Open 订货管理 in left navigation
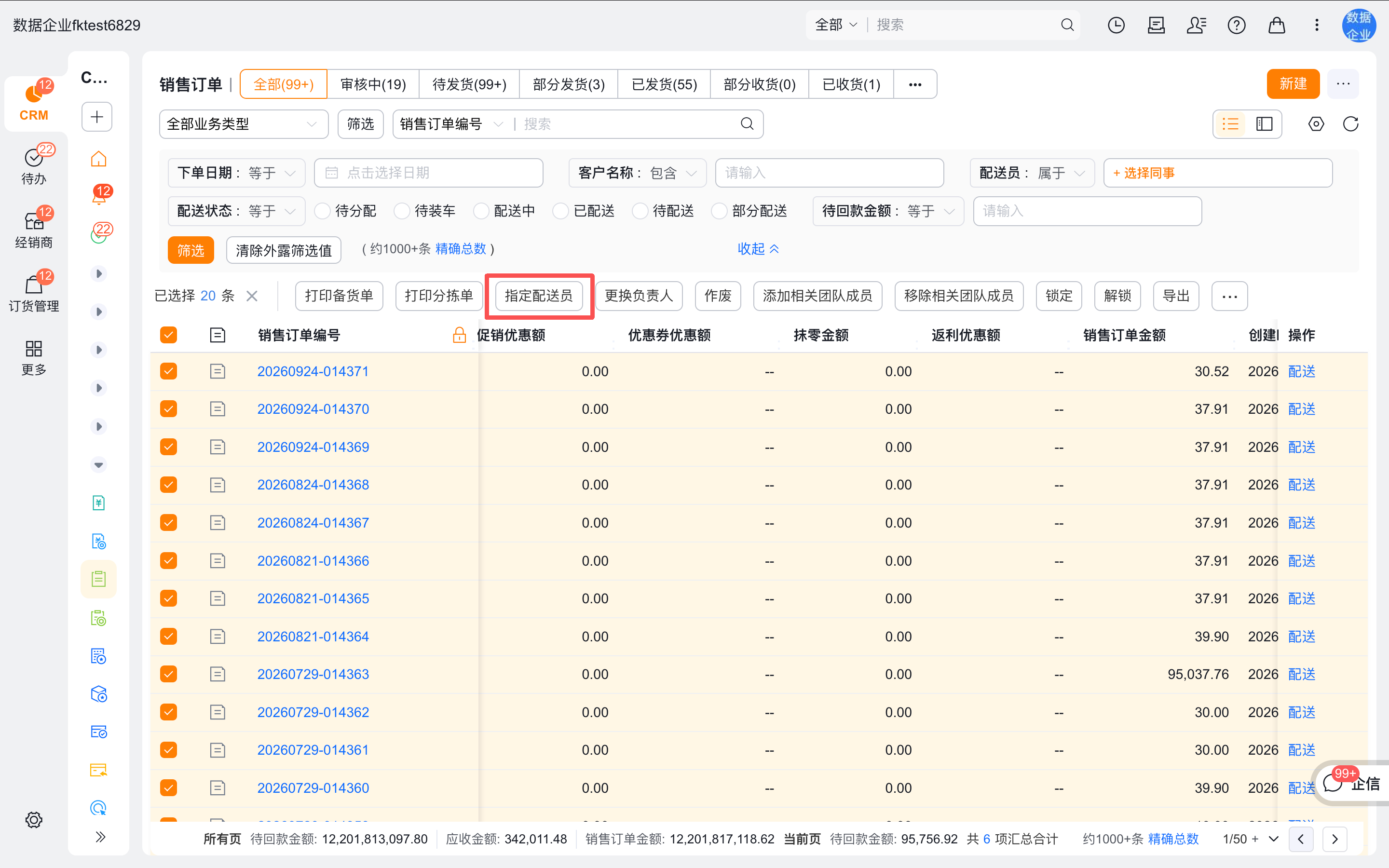Screen dimensions: 1389x868 click(34, 292)
